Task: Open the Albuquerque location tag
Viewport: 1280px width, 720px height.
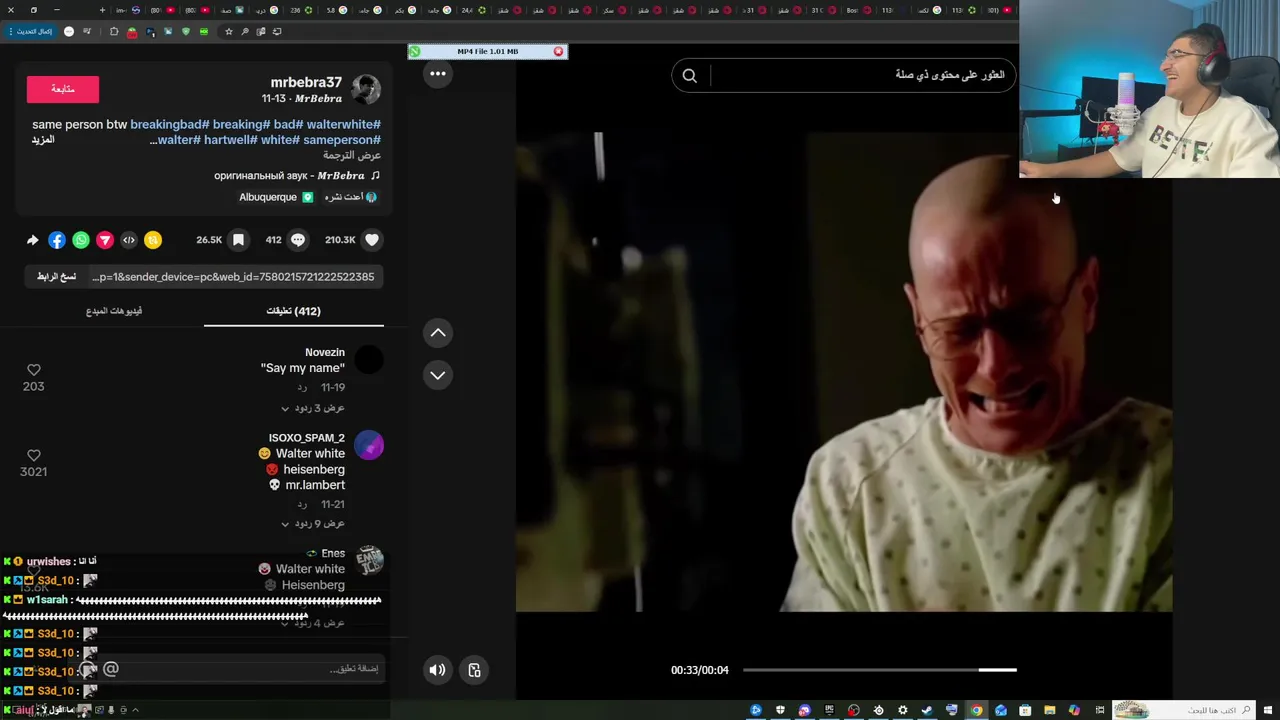Action: 276,197
